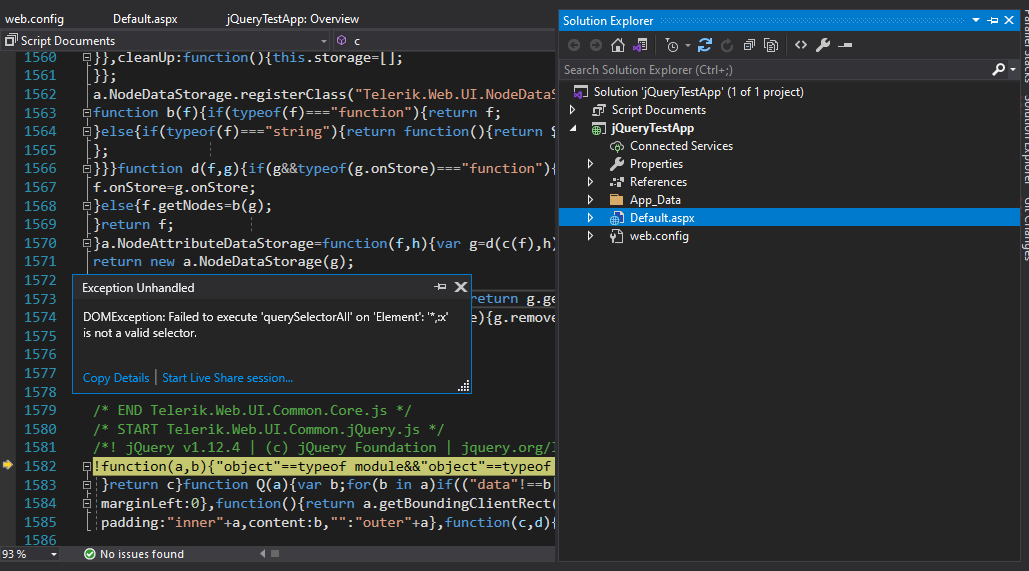
Task: Click Sync with Active Document icon
Action: click(x=705, y=45)
